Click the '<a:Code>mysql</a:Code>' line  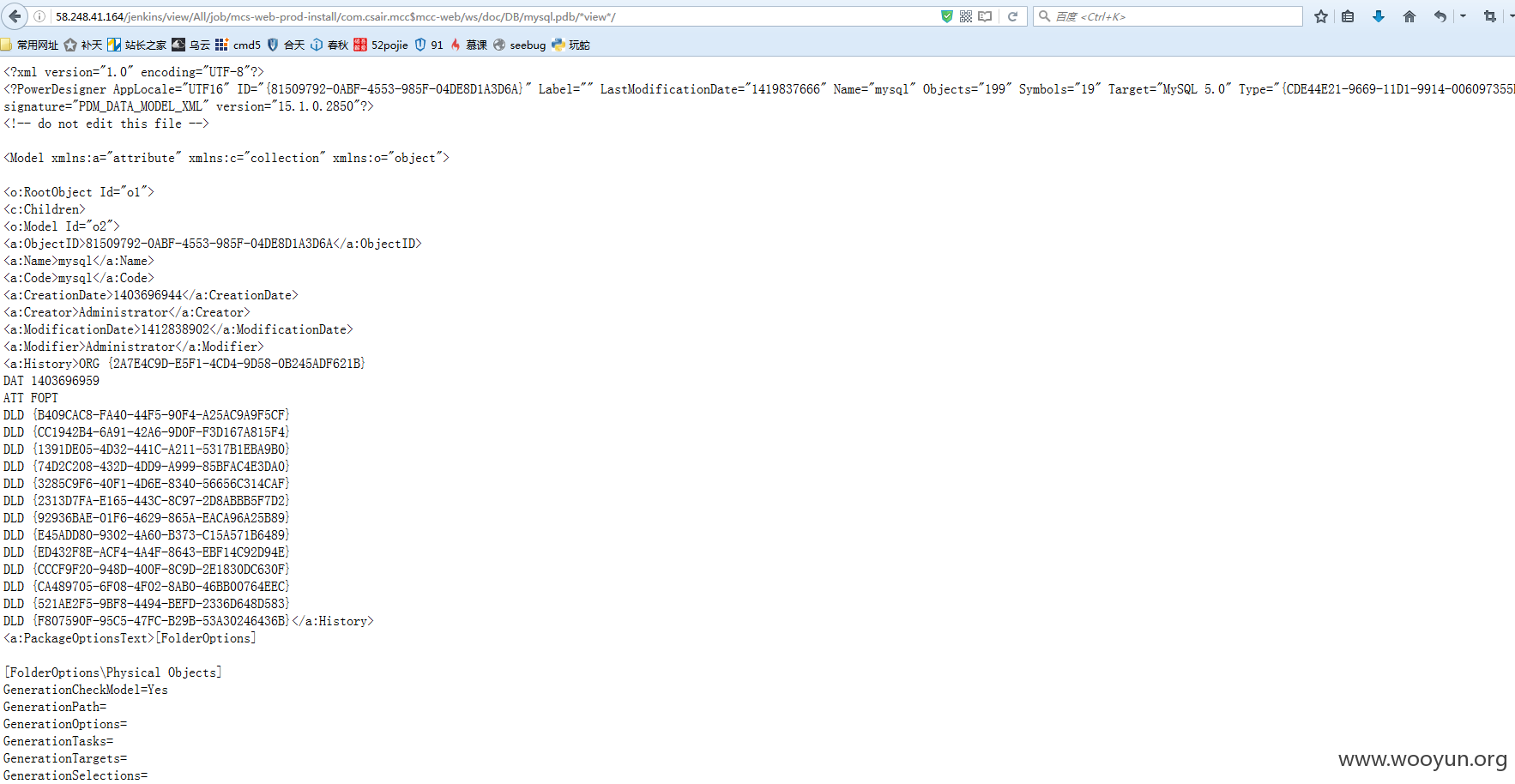pos(79,278)
